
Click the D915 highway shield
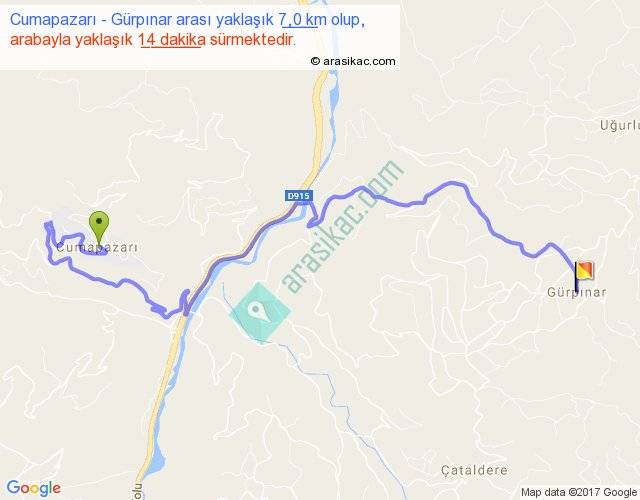[x=298, y=196]
